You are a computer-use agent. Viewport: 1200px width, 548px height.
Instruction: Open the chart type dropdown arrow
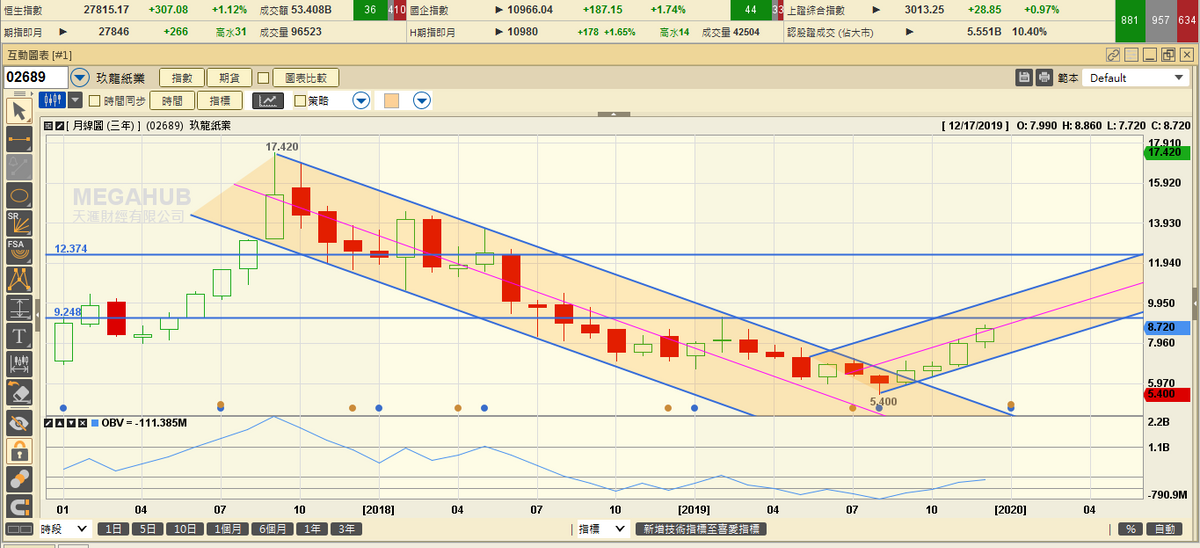[x=76, y=100]
